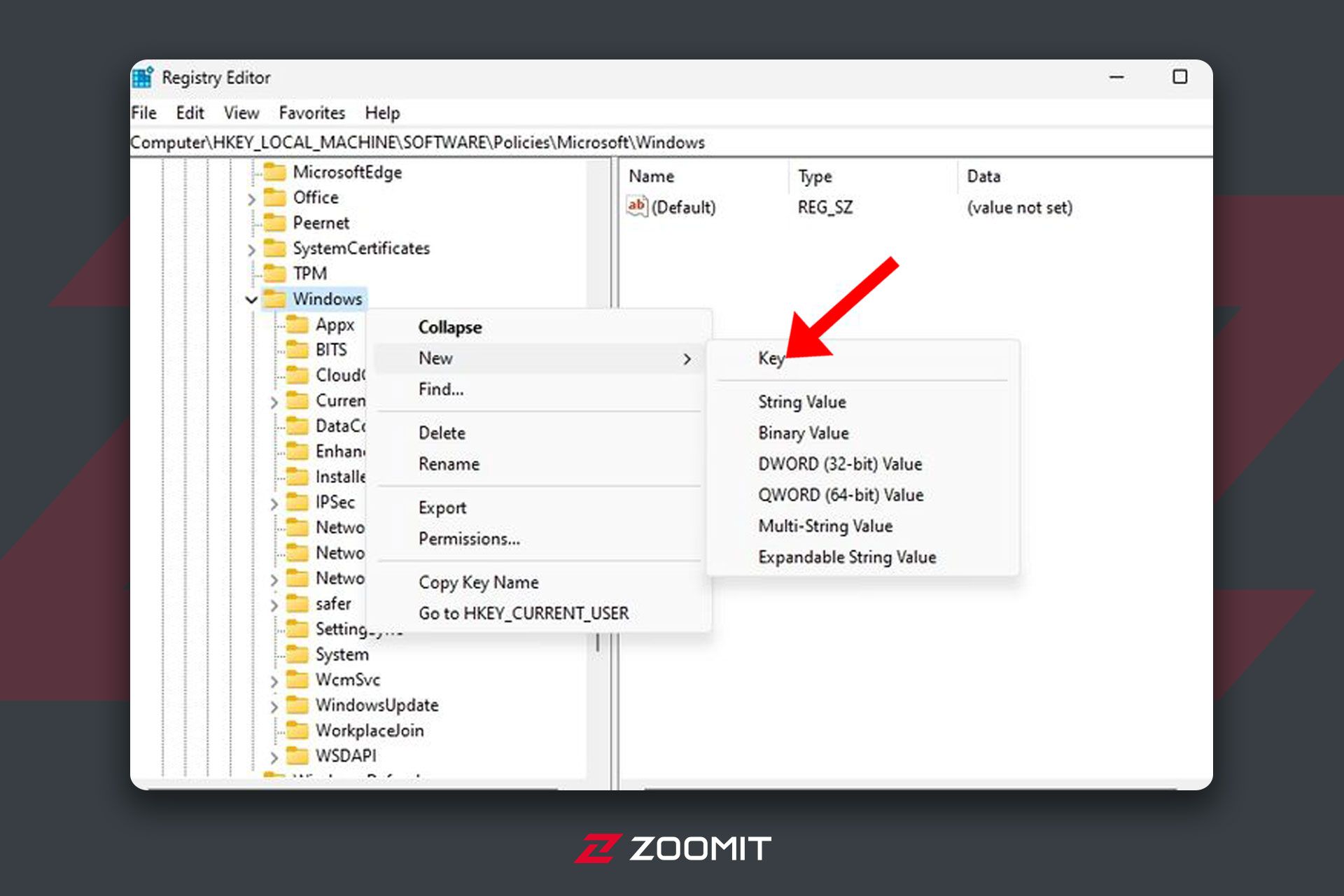Select the System key label
The width and height of the screenshot is (1344, 896).
pyautogui.click(x=342, y=654)
